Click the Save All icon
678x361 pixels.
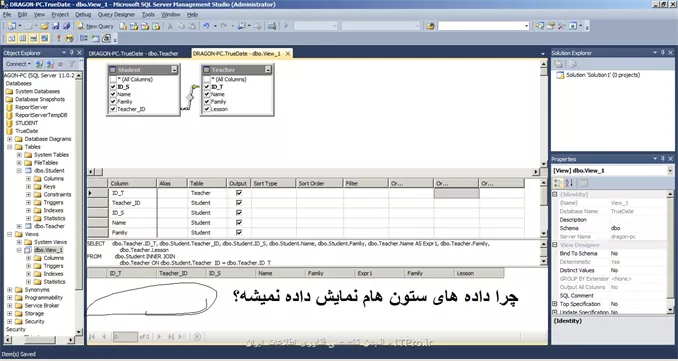66,26
